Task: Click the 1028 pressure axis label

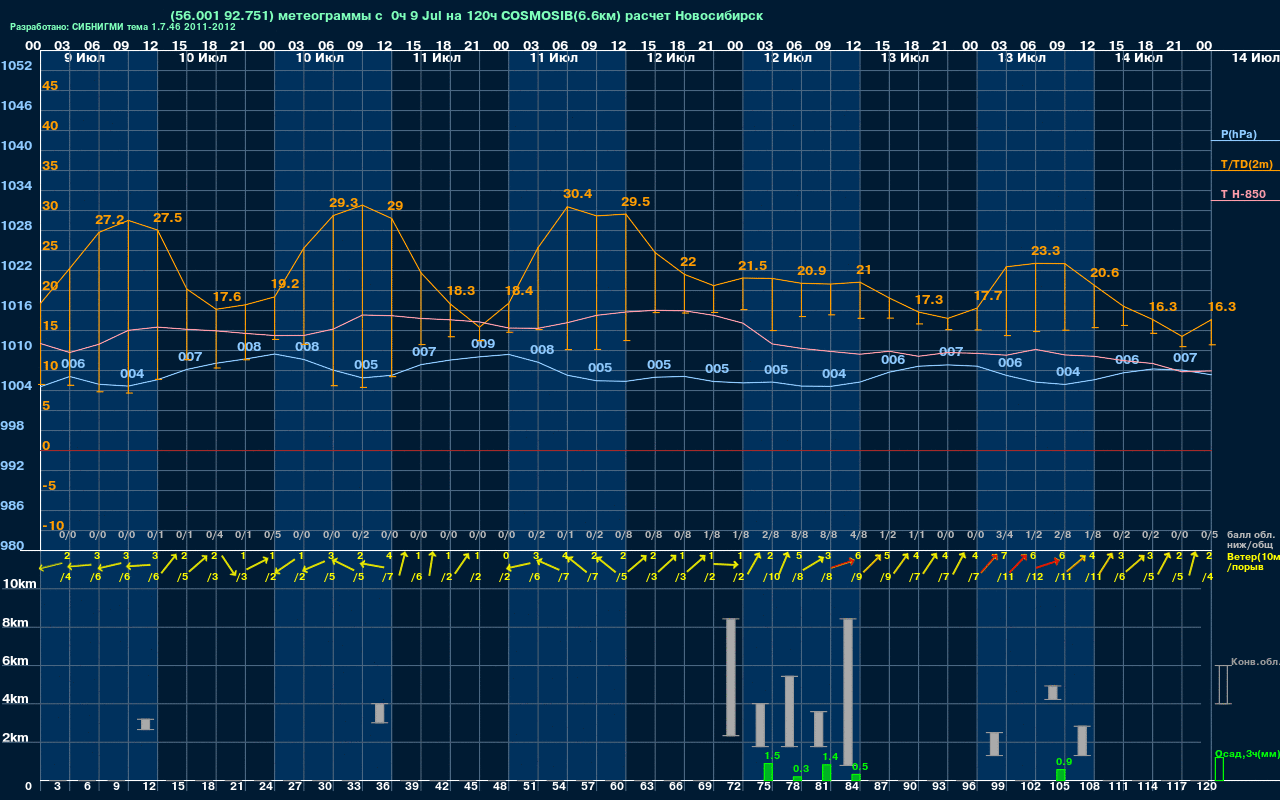Action: click(x=16, y=226)
